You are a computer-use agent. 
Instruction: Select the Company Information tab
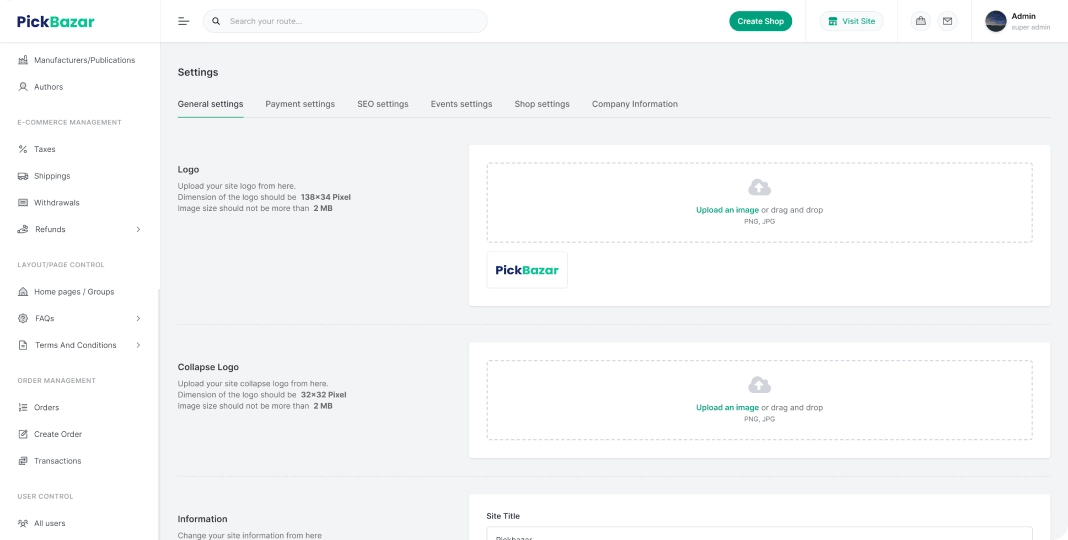point(634,104)
